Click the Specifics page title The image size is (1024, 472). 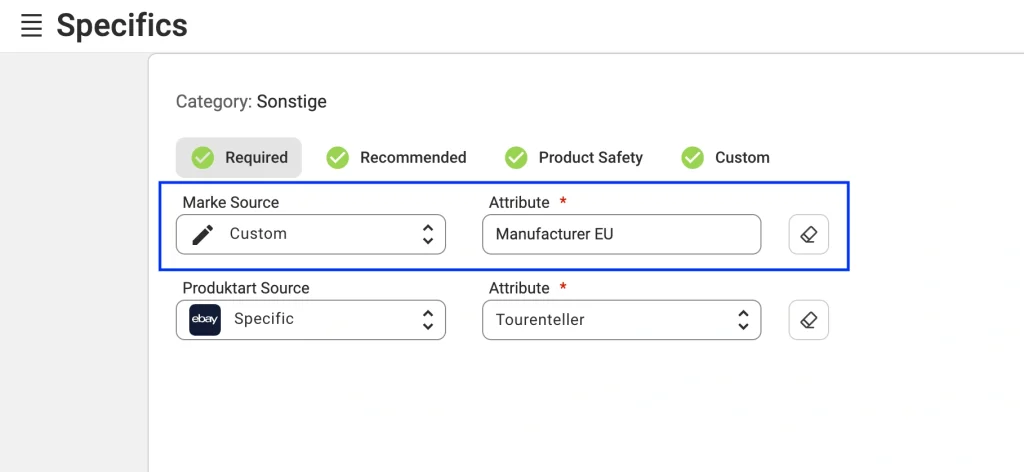pos(122,26)
